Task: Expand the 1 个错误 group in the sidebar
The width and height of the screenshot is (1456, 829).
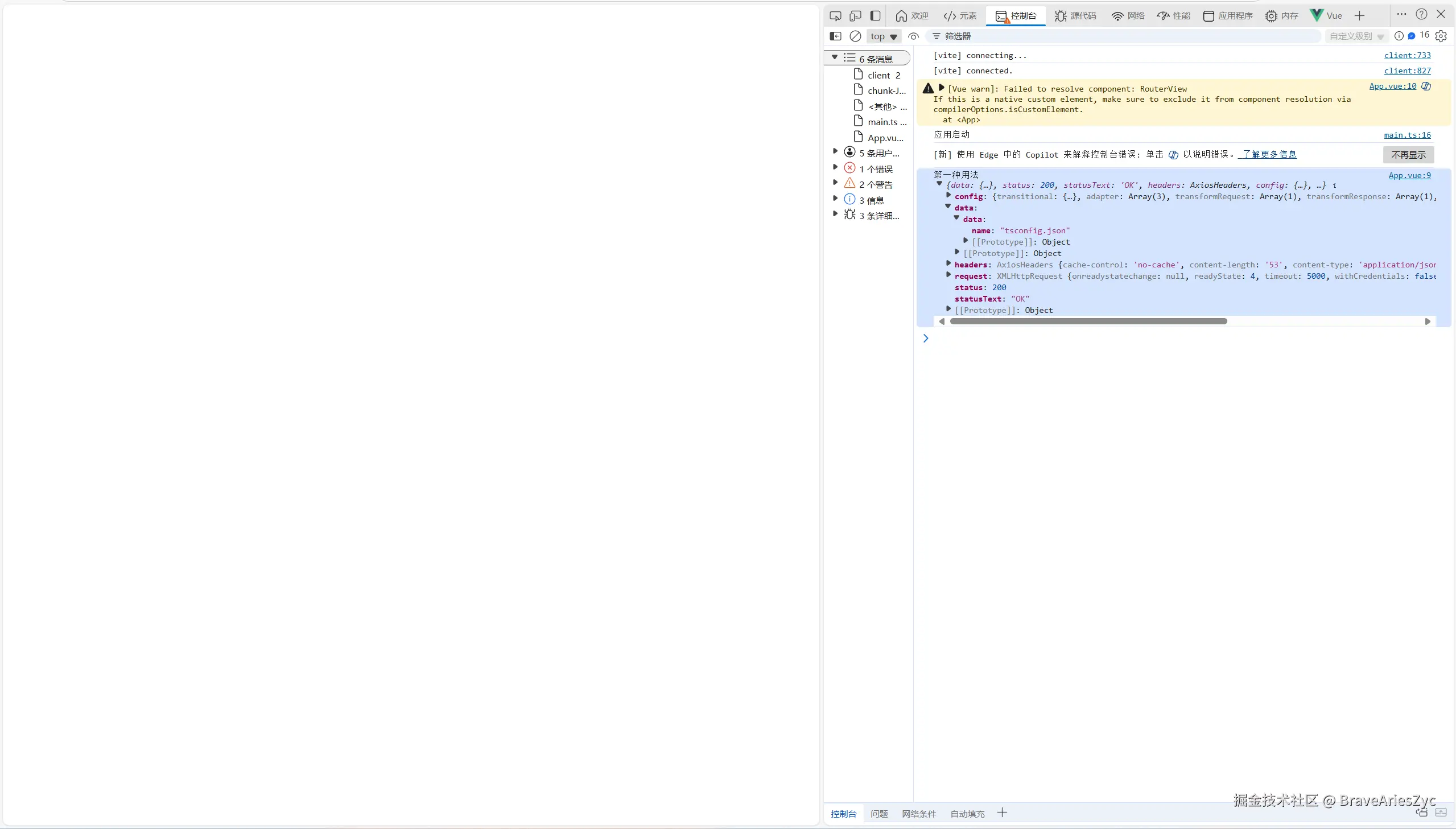Action: (x=835, y=167)
